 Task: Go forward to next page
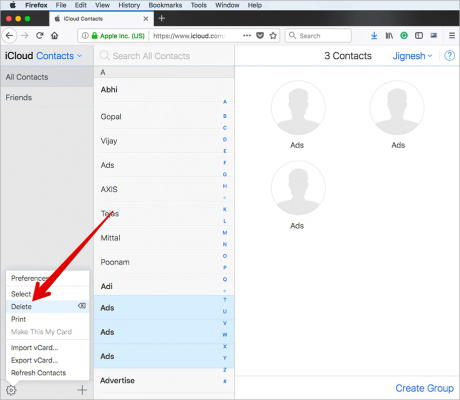(x=25, y=35)
